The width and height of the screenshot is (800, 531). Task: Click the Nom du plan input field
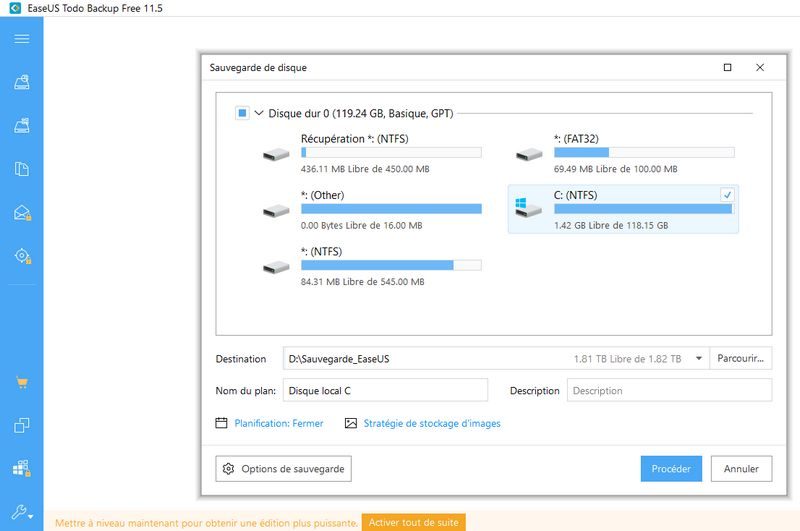(385, 391)
